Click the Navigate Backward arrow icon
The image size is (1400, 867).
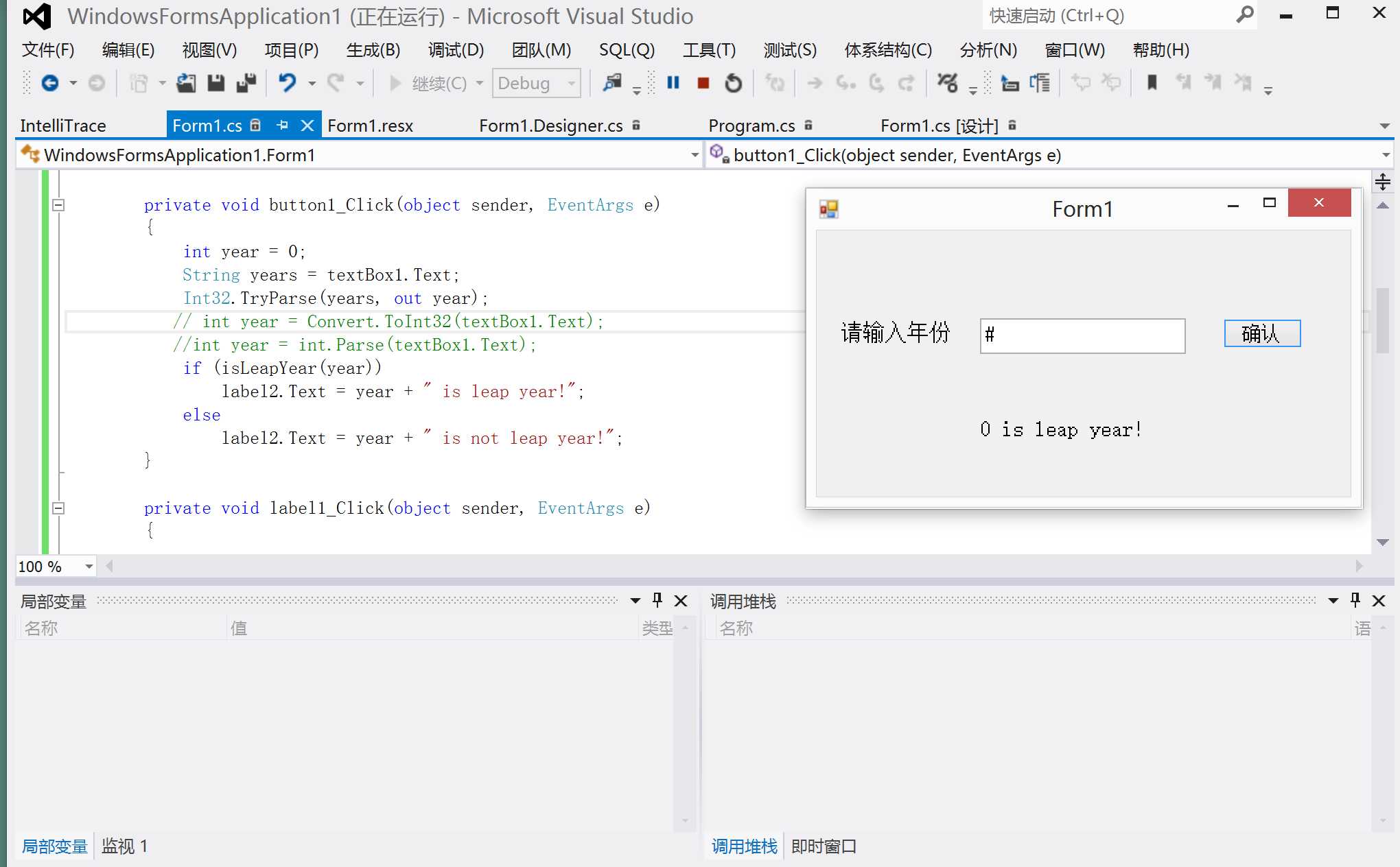50,83
